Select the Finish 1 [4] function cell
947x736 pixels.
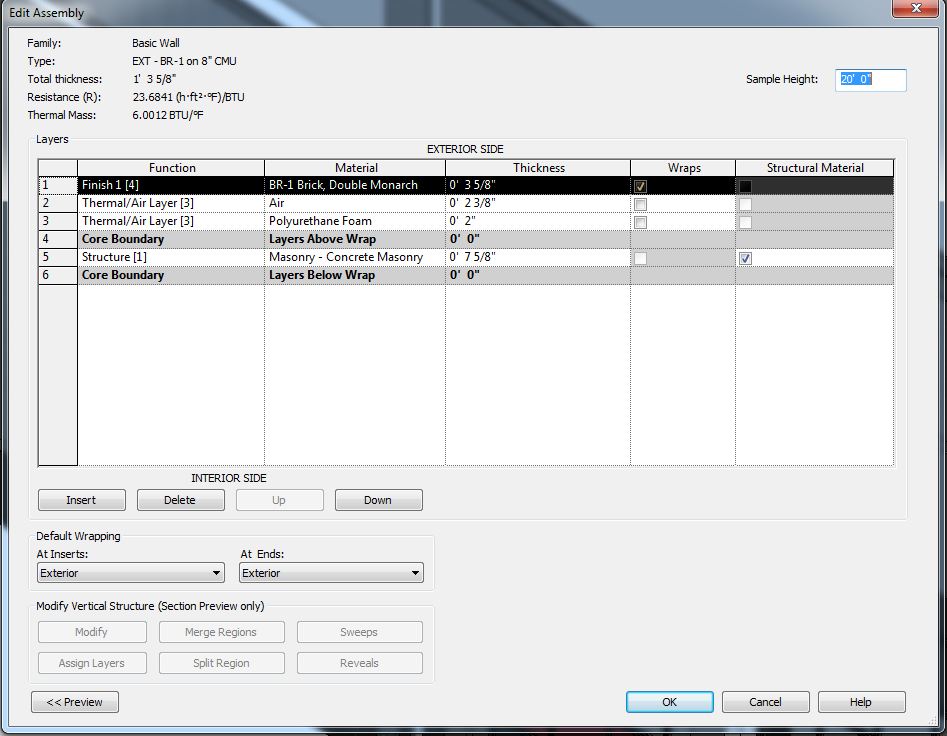tap(171, 185)
